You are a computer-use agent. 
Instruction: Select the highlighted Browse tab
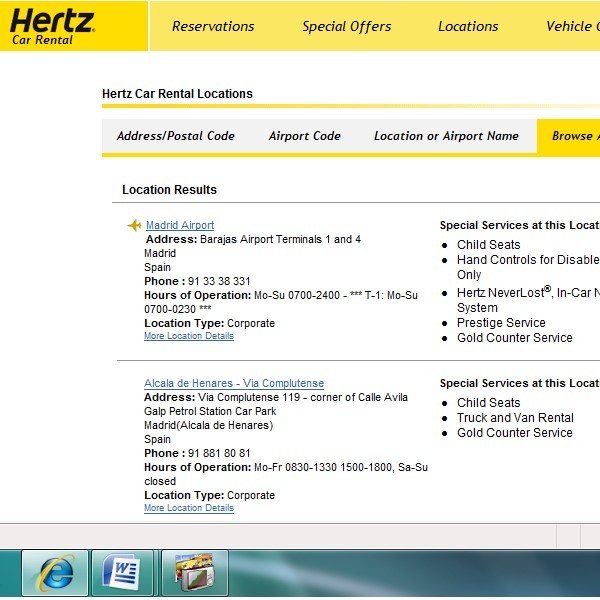point(569,136)
